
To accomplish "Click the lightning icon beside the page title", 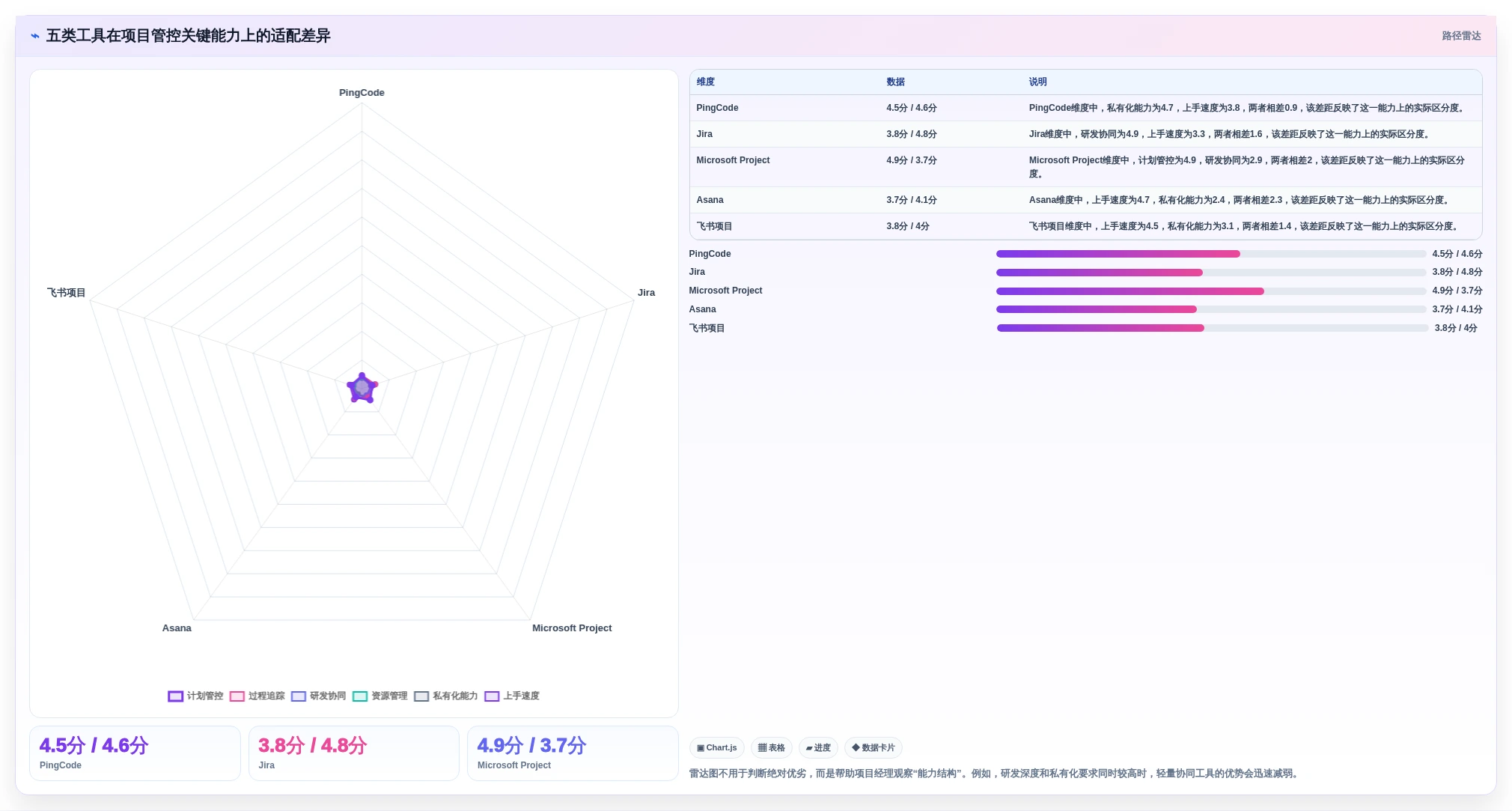I will point(35,36).
